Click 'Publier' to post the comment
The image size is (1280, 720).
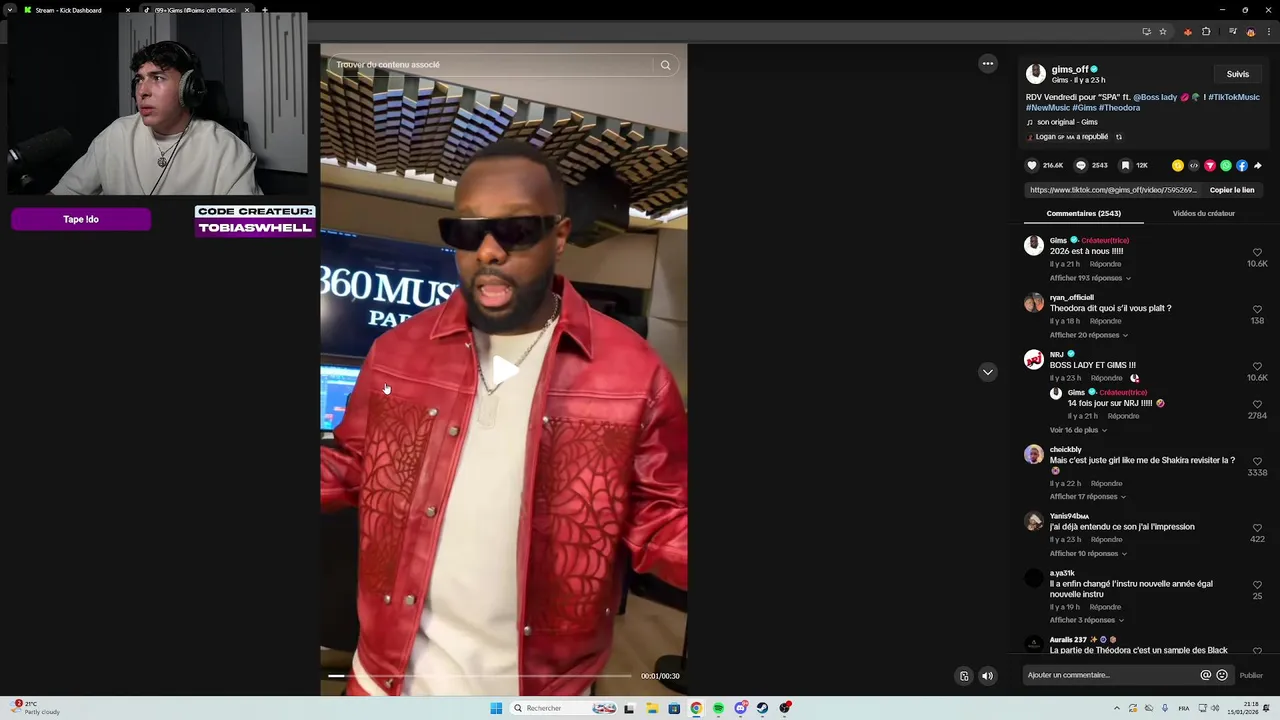tap(1251, 675)
